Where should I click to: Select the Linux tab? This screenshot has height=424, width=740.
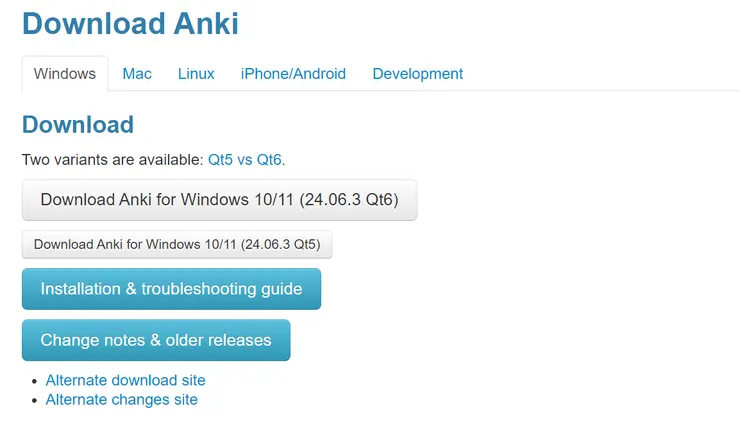tap(196, 74)
